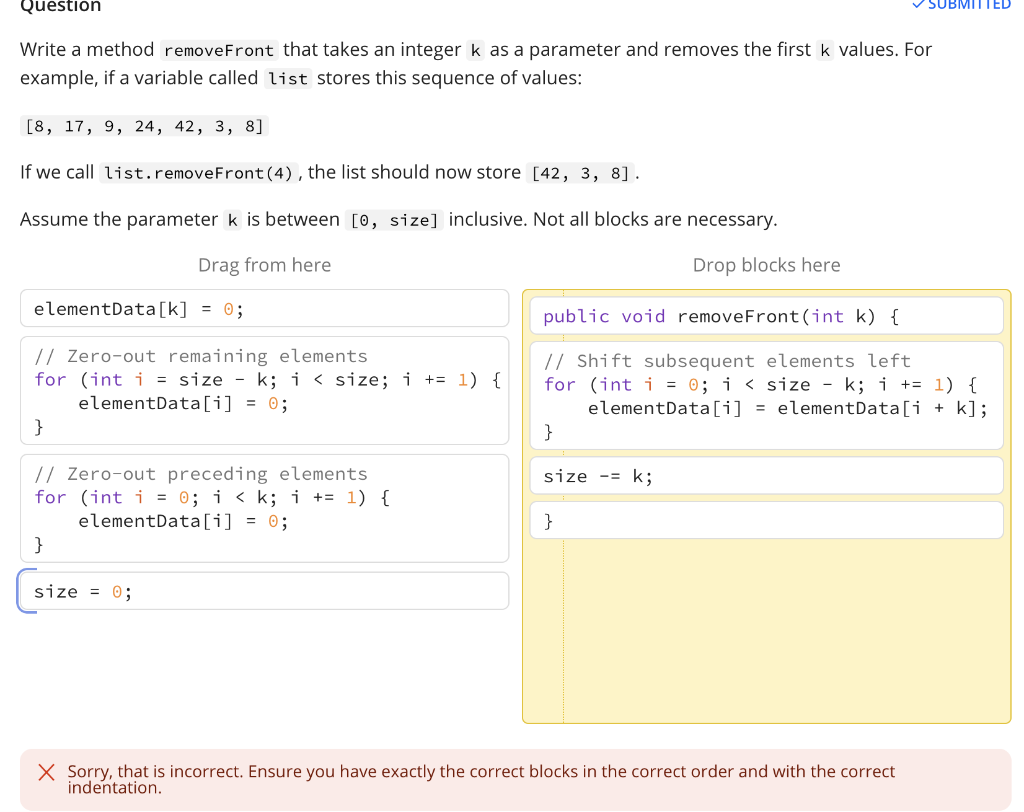1024x812 pixels.
Task: Click the "Drop blocks here" label
Action: coord(766,264)
